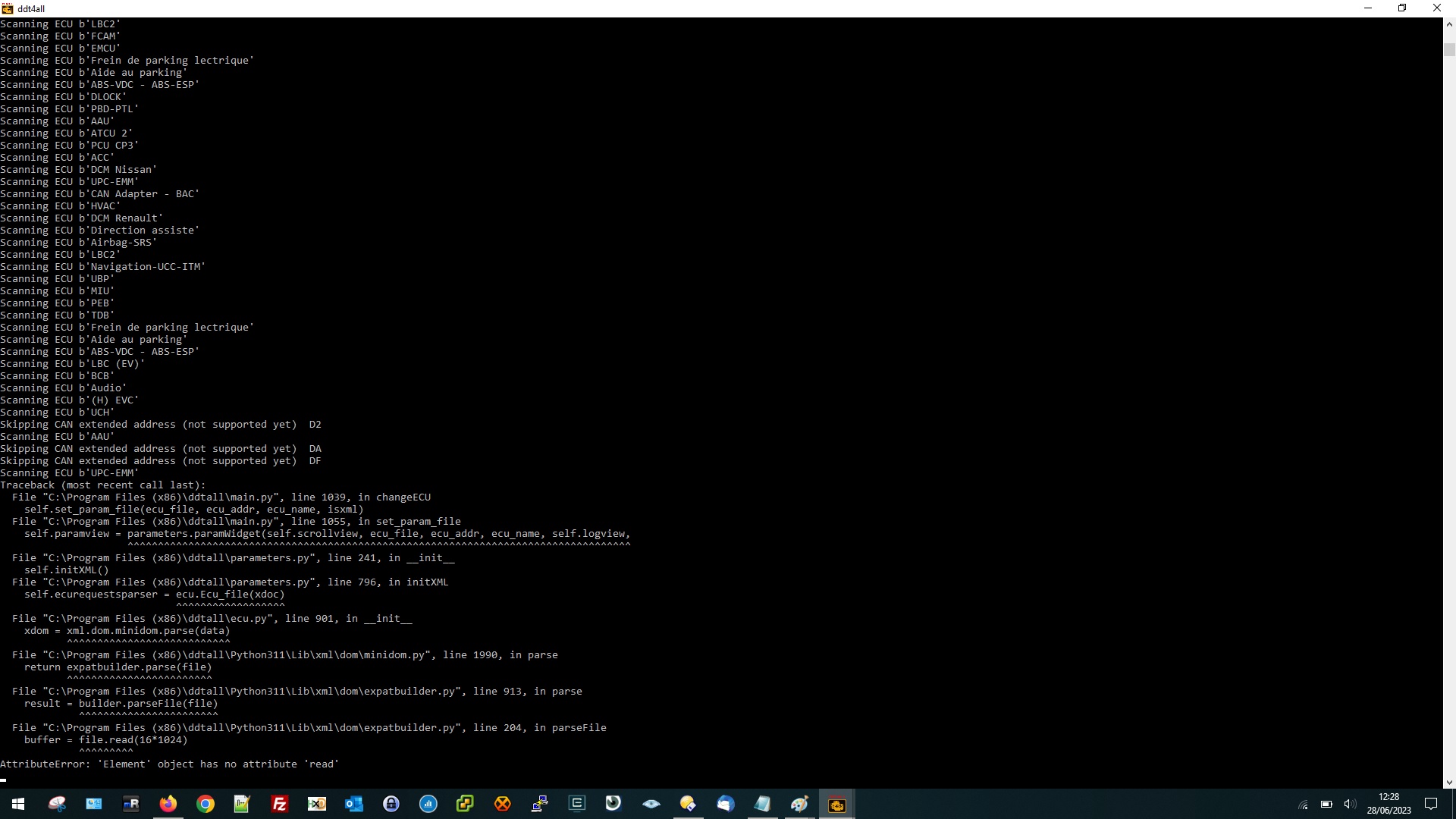
Task: Launch the HxD hex editor
Action: coord(316,804)
